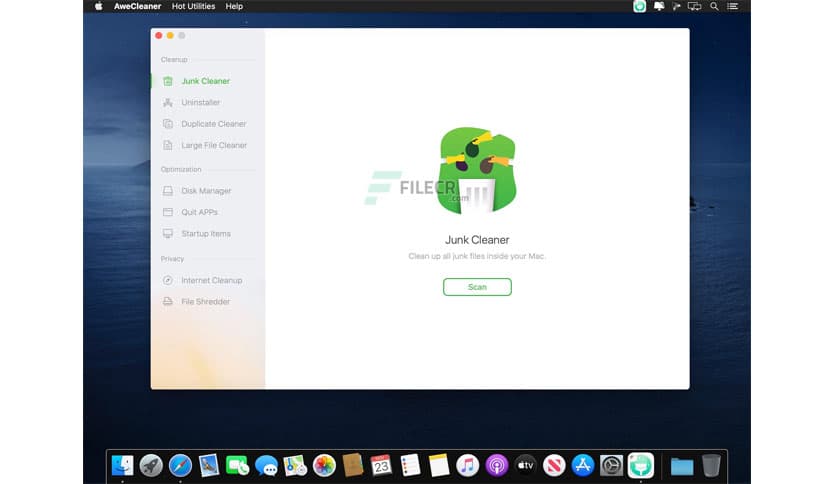Open App Store from the Dock

[583, 465]
